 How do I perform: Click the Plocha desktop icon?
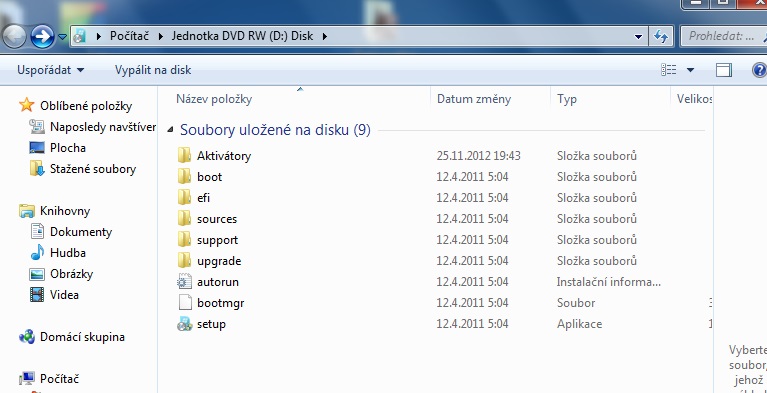click(37, 148)
